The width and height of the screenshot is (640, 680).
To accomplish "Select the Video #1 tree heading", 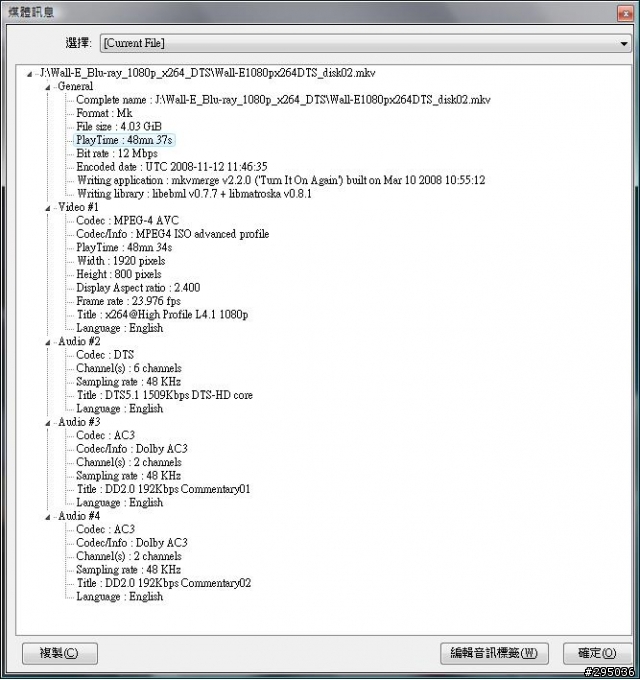I will [x=78, y=207].
